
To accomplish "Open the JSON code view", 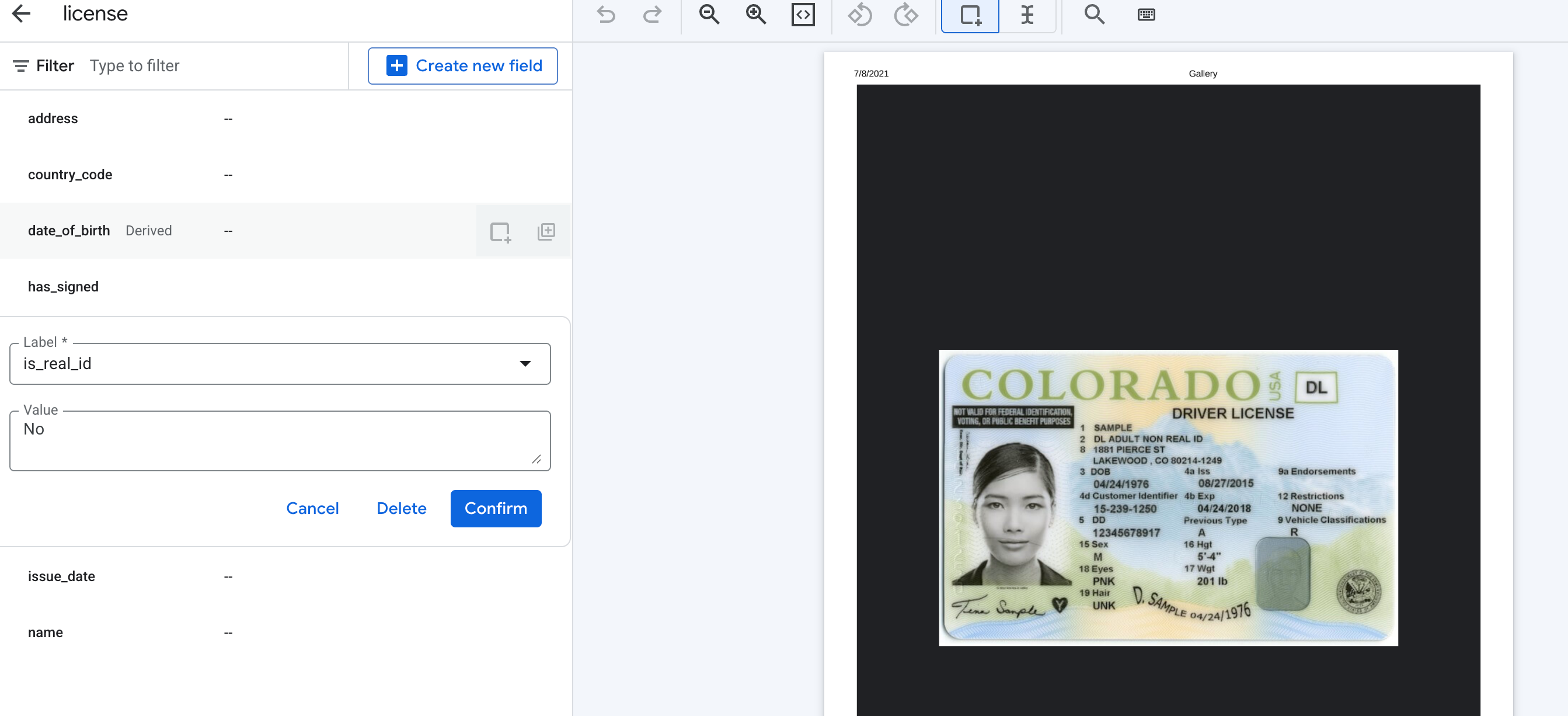I will (x=803, y=15).
